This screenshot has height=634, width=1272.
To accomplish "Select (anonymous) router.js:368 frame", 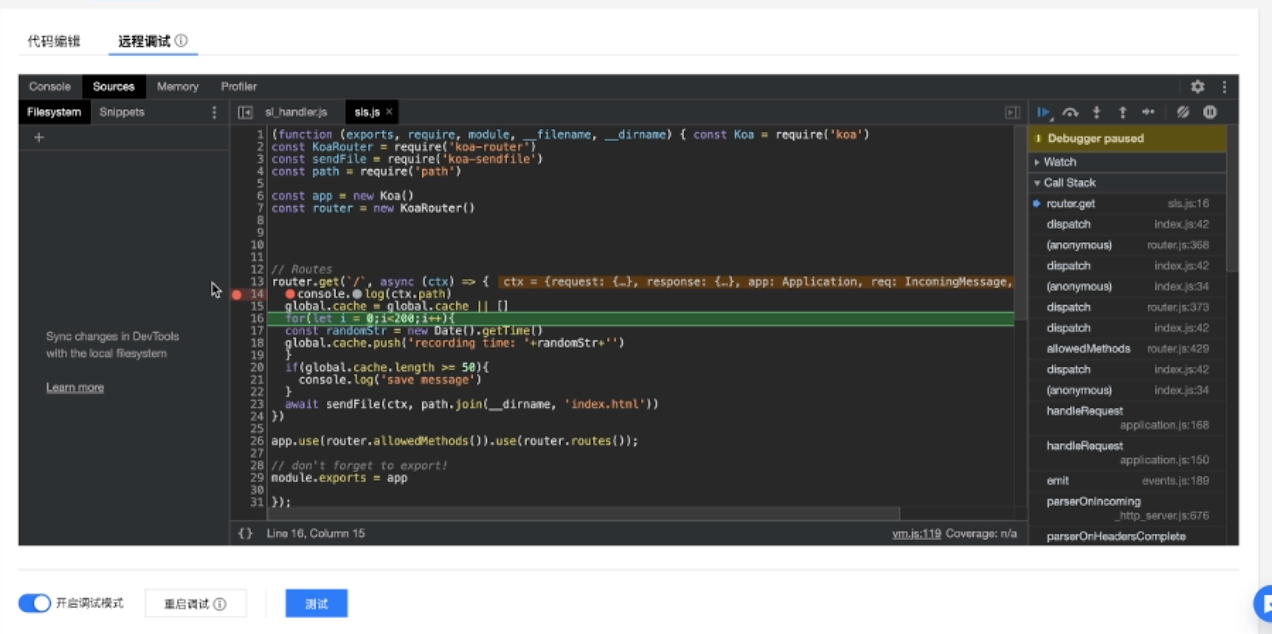I will (x=1126, y=245).
